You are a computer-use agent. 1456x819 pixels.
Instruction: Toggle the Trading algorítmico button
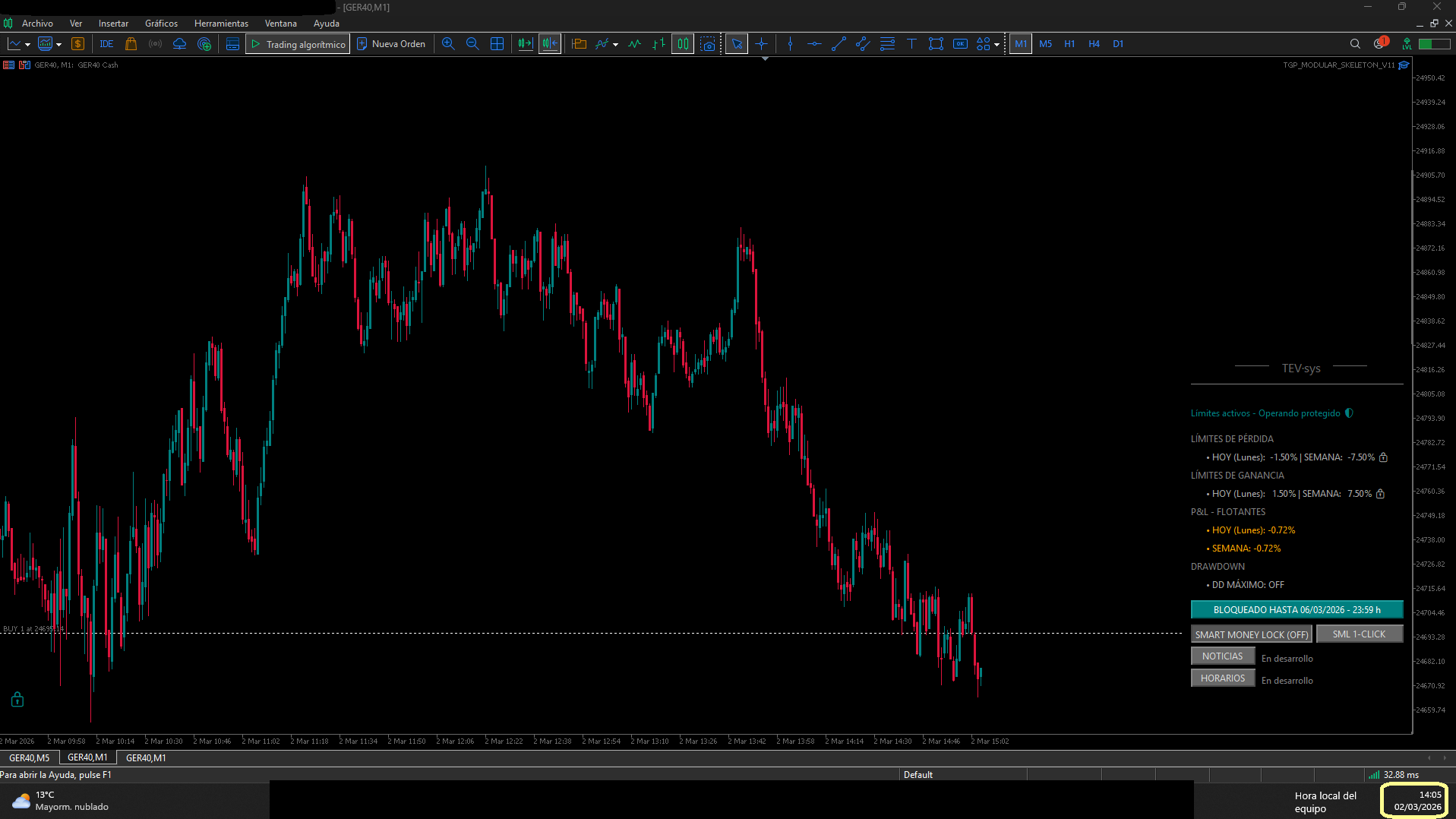(x=298, y=44)
